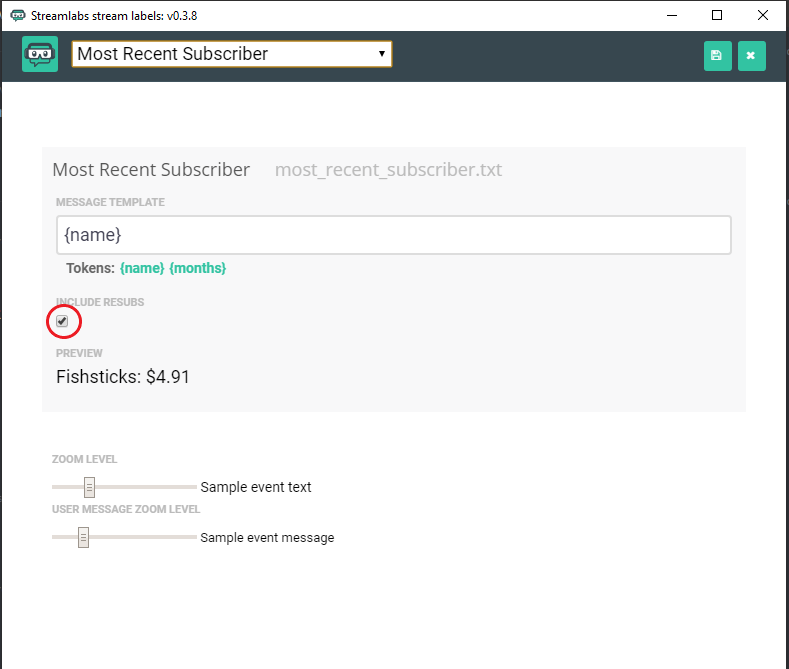Click the User Message Zoom Level slider handle
The width and height of the screenshot is (789, 669).
(x=84, y=537)
